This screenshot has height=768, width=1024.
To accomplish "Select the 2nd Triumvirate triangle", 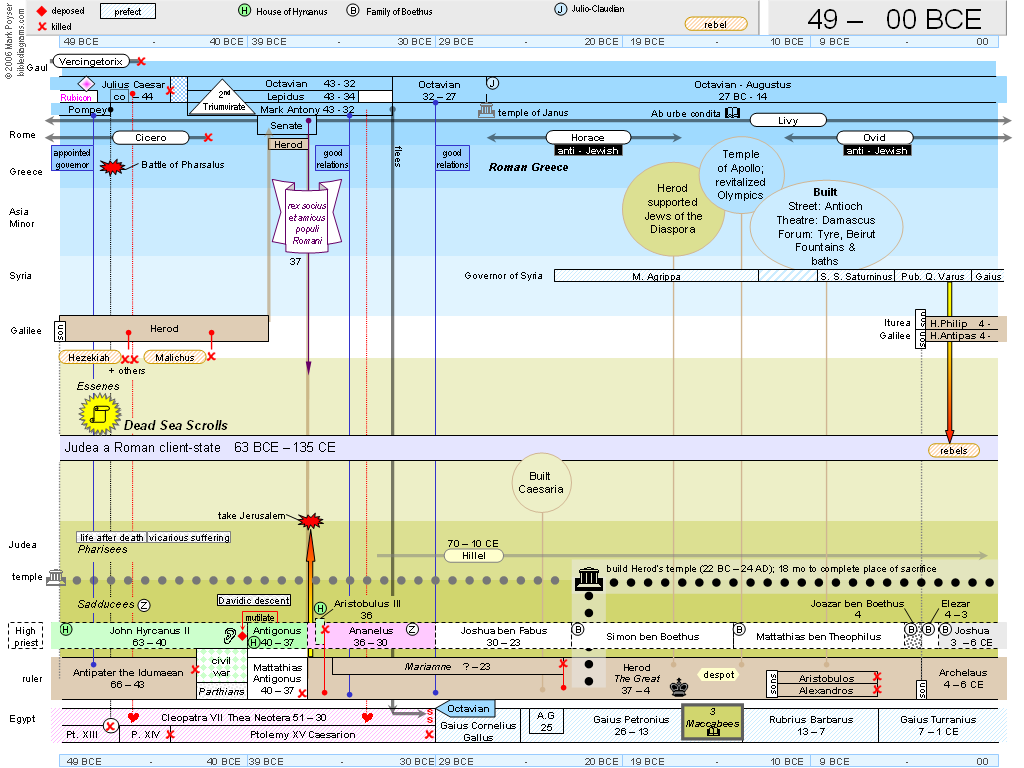I will (x=223, y=97).
